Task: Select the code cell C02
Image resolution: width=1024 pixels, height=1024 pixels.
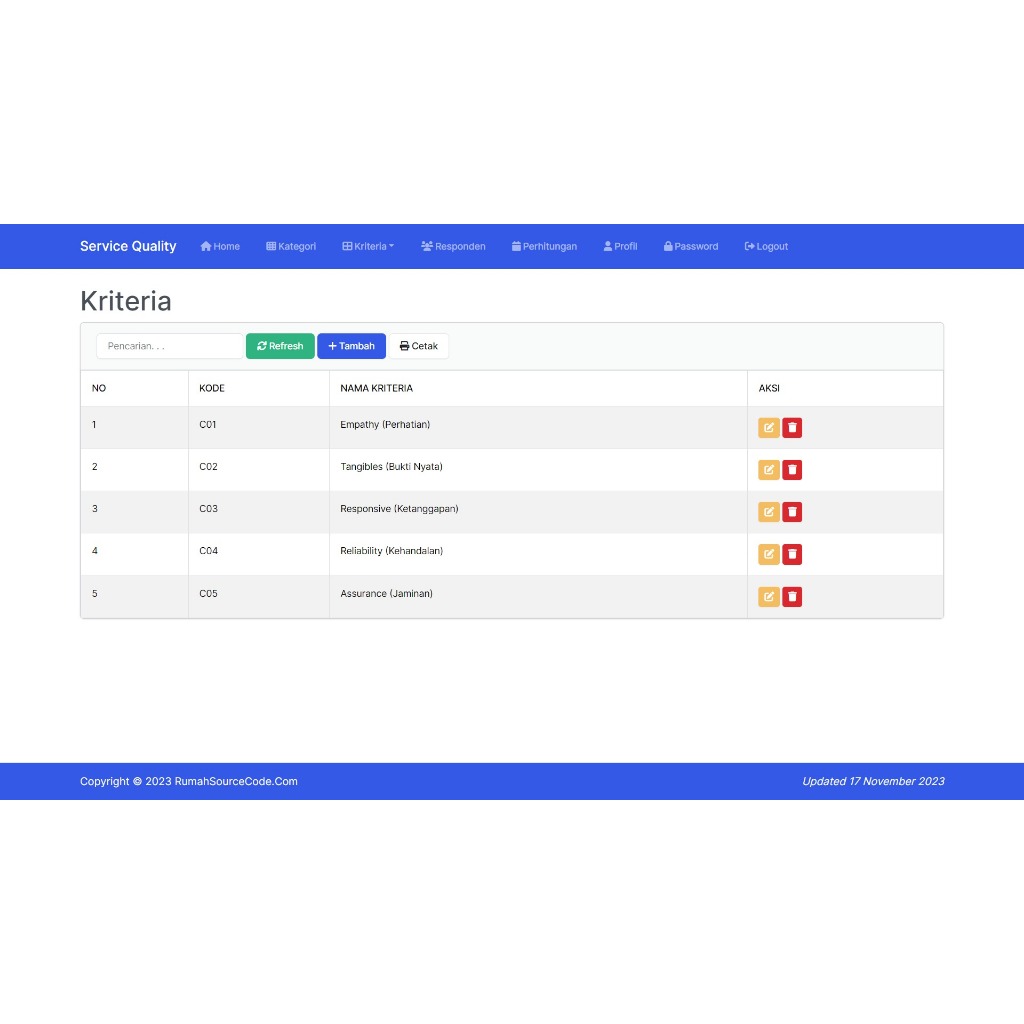Action: 259,470
